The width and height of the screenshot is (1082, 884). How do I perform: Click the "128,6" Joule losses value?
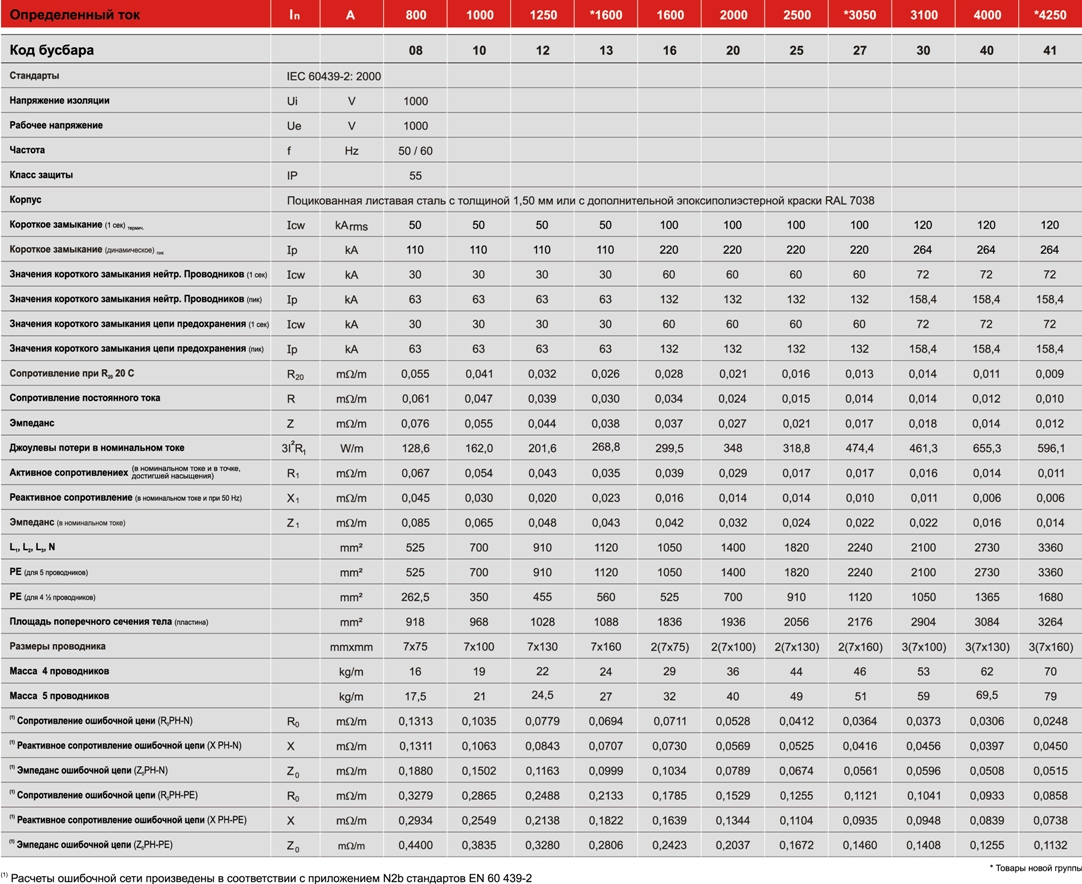[415, 449]
